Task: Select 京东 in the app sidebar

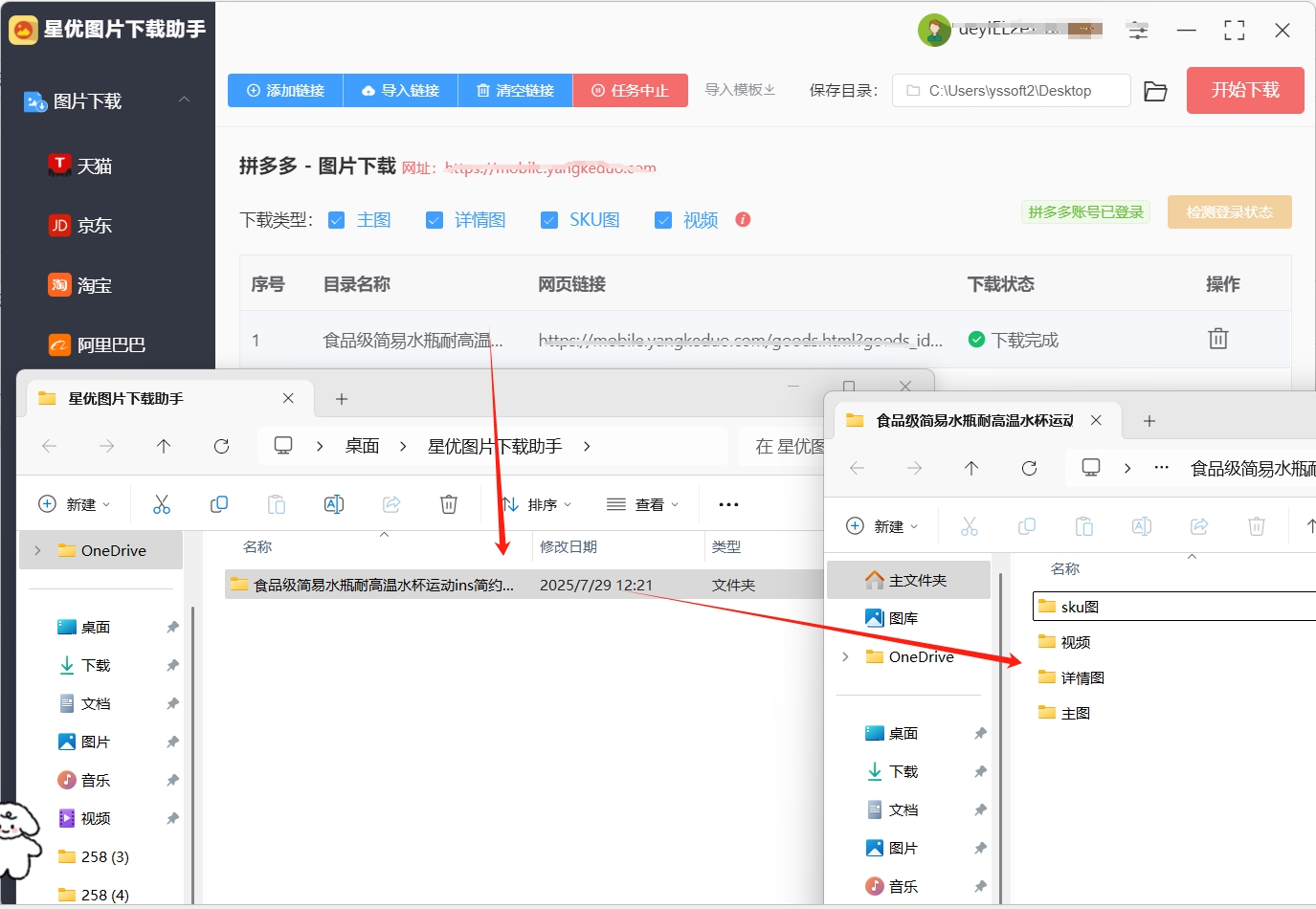Action: point(80,226)
